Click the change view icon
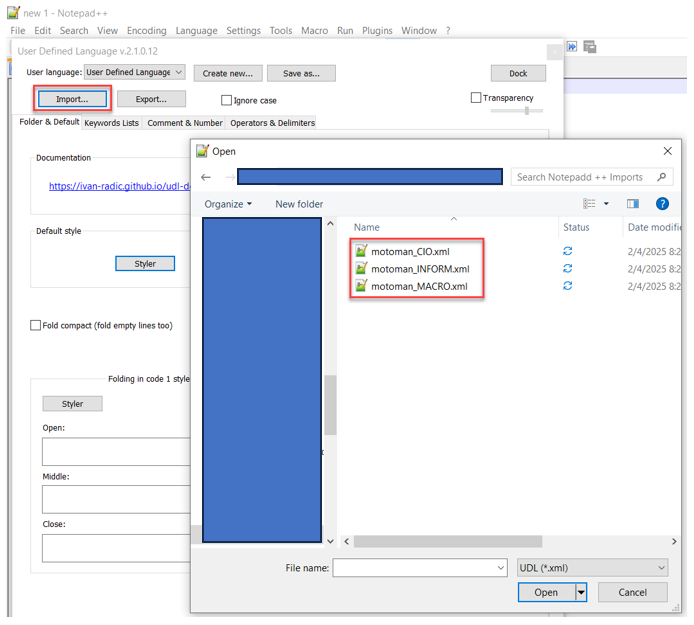694x625 pixels. (589, 204)
